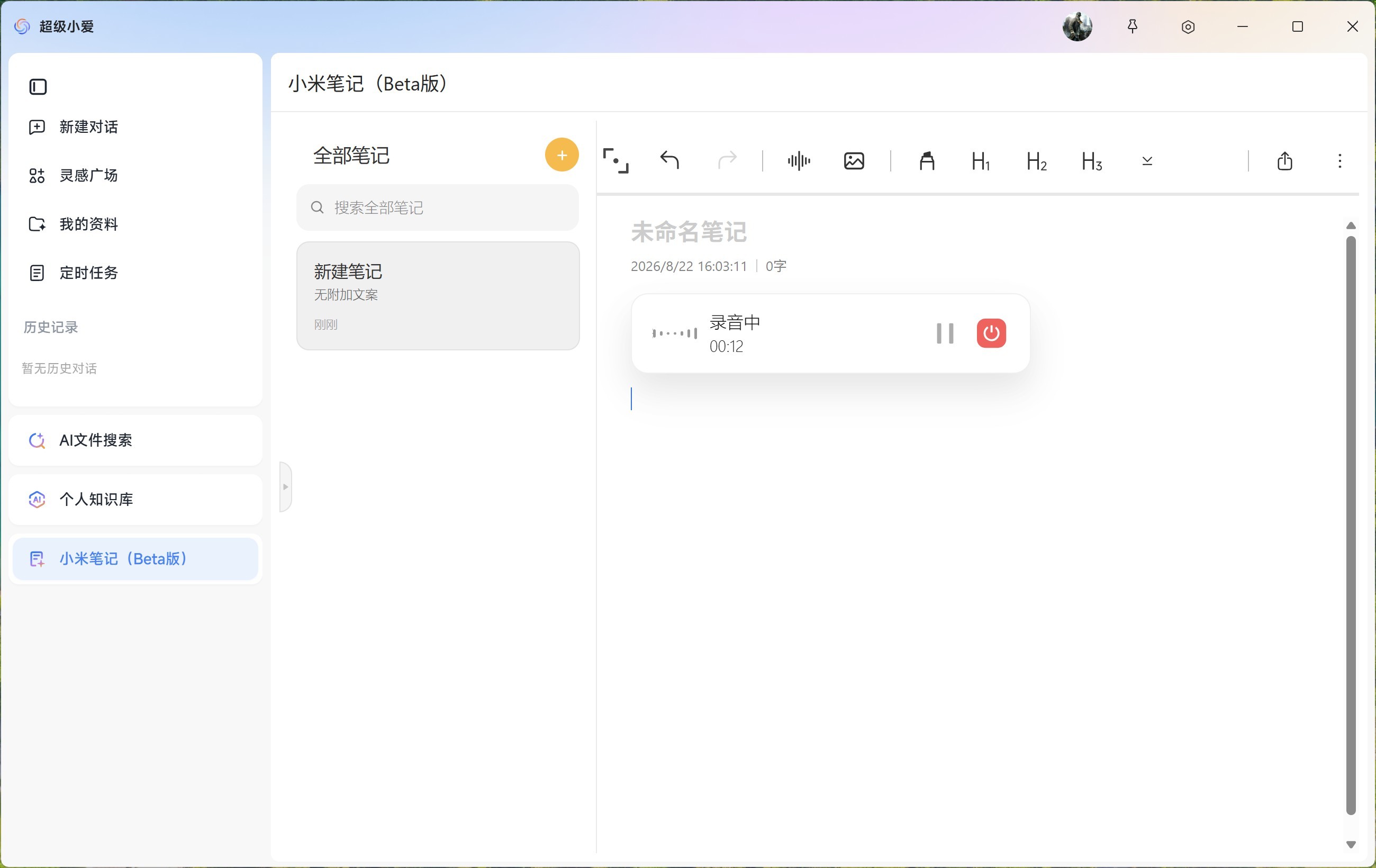Undo the last edit
This screenshot has height=868, width=1376.
pos(669,160)
